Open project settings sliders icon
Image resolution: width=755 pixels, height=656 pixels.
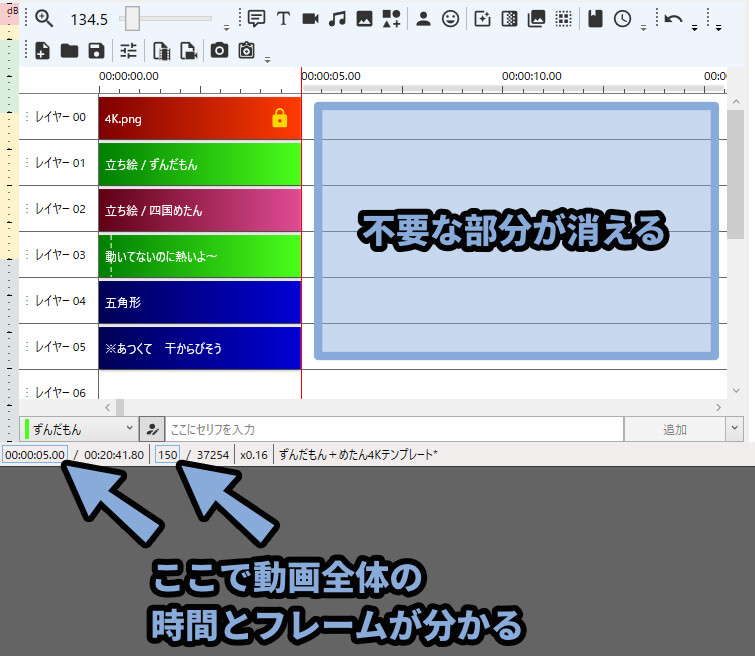128,51
